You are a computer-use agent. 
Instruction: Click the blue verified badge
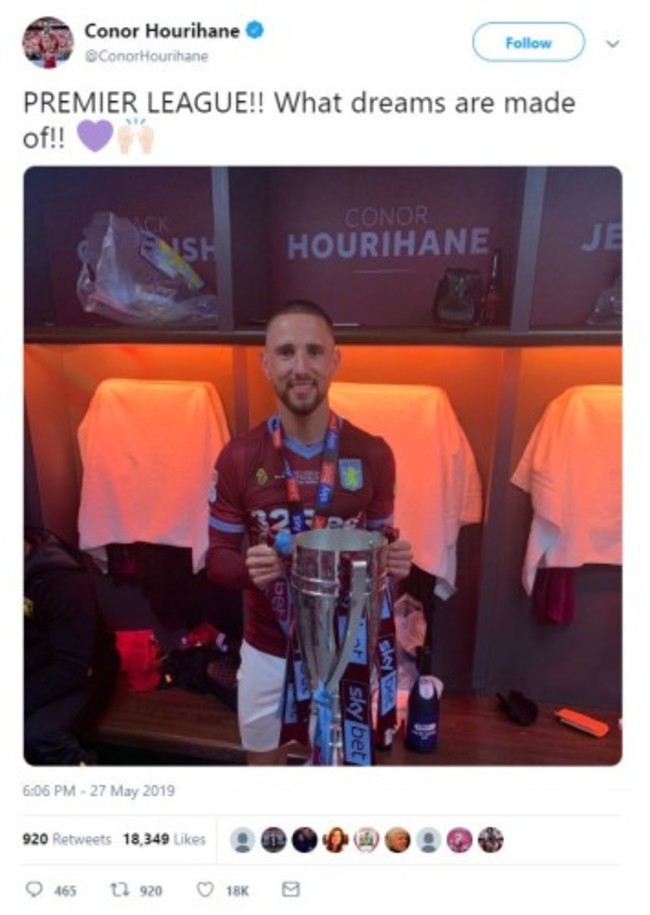[254, 30]
